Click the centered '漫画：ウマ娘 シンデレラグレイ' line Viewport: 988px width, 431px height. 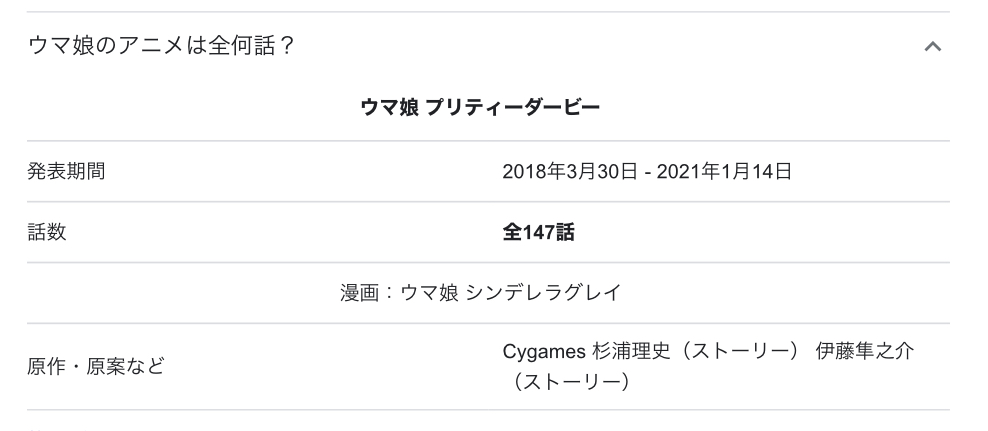[480, 293]
